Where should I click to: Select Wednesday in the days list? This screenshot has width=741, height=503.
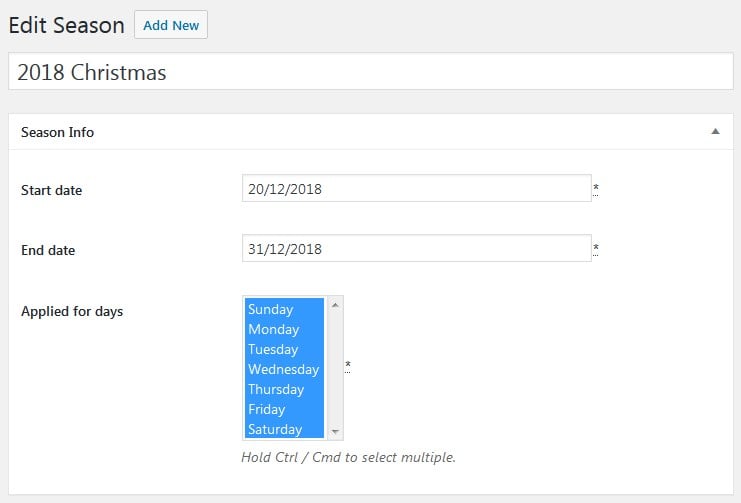[284, 369]
